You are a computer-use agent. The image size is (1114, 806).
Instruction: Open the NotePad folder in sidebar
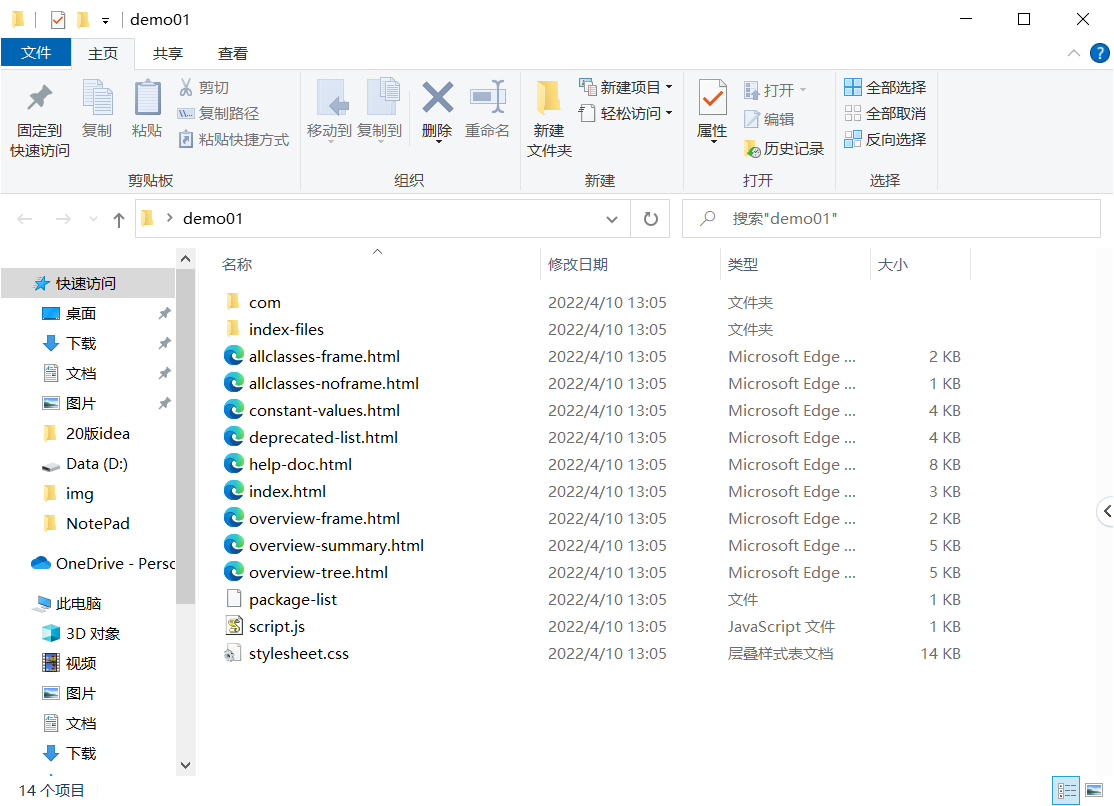(x=87, y=524)
